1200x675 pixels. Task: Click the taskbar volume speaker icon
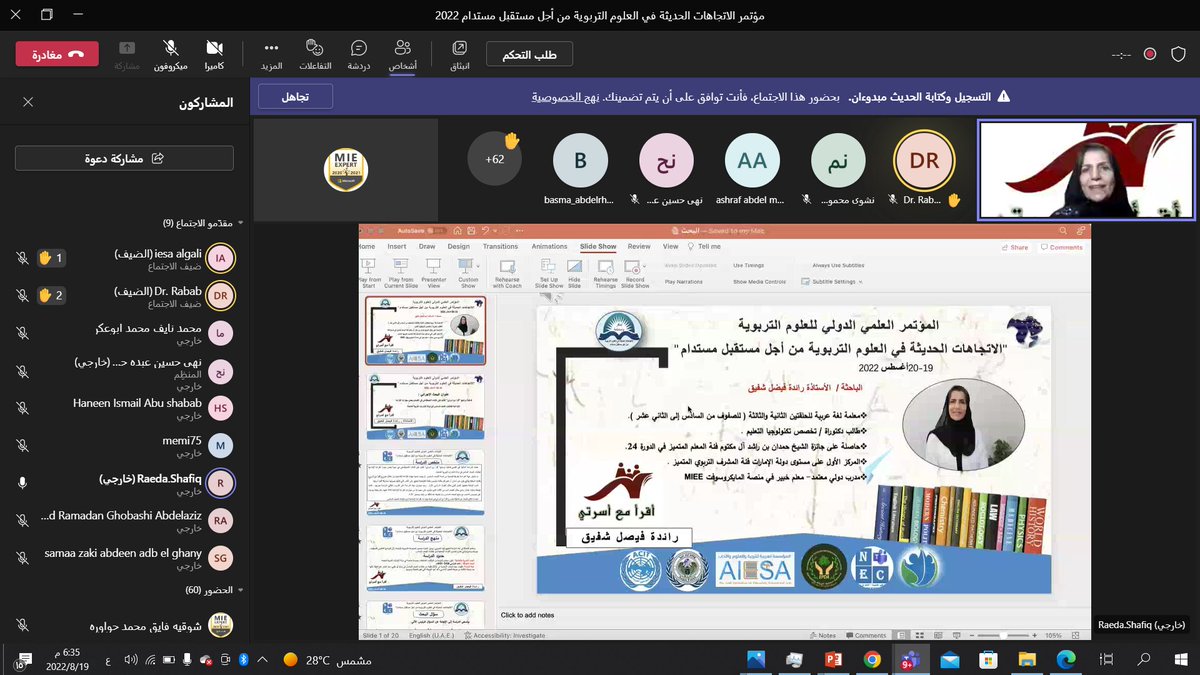click(131, 659)
